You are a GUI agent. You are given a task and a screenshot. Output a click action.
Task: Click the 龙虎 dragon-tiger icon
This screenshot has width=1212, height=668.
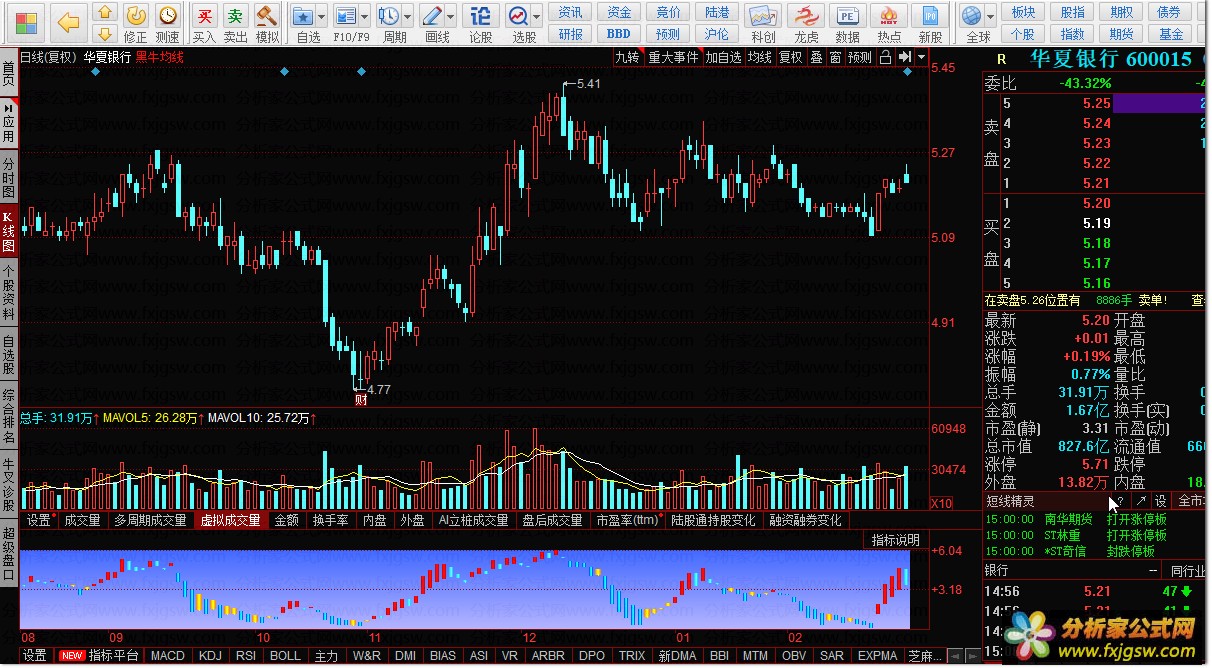(806, 17)
